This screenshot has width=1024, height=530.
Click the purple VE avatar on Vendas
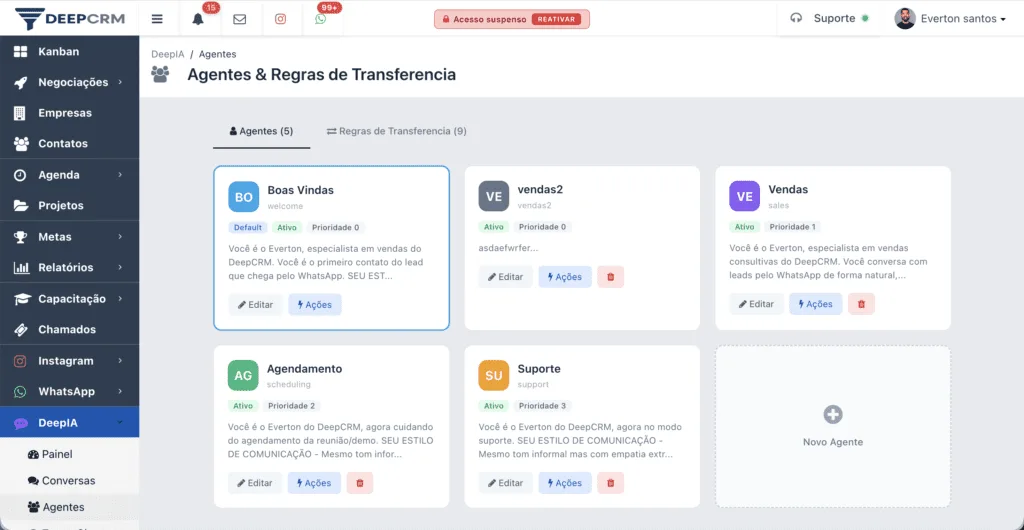(x=744, y=196)
